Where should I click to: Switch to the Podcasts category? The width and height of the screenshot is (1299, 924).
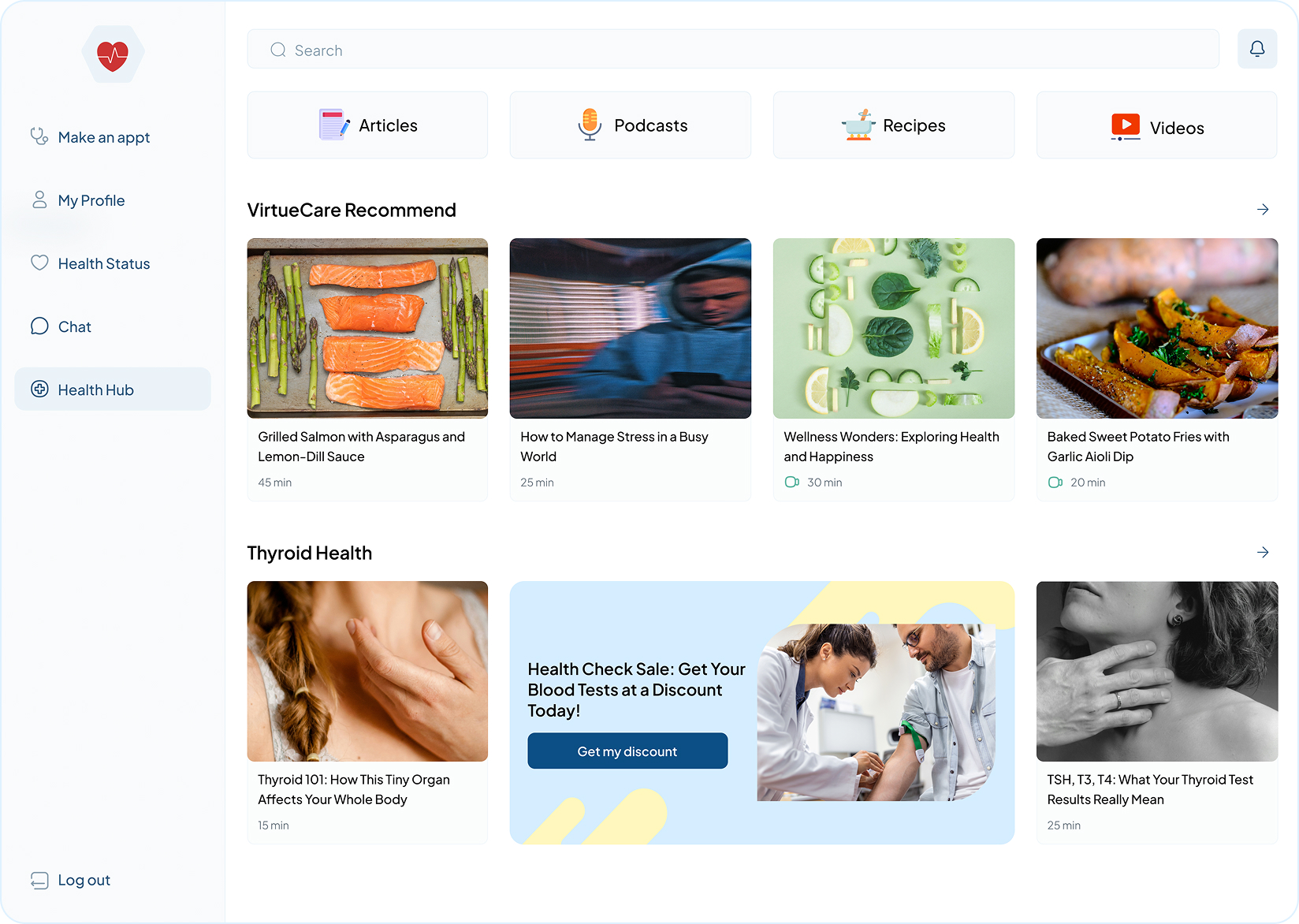(x=630, y=125)
